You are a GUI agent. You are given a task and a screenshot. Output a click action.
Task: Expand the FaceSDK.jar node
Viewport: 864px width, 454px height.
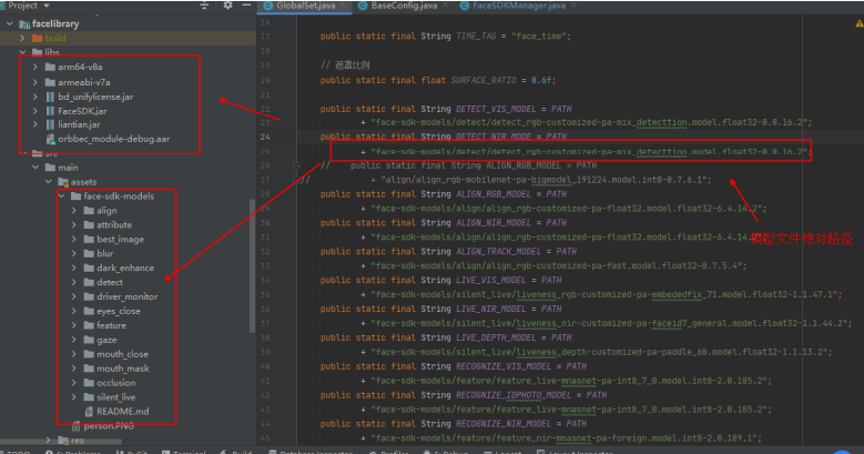coord(36,111)
